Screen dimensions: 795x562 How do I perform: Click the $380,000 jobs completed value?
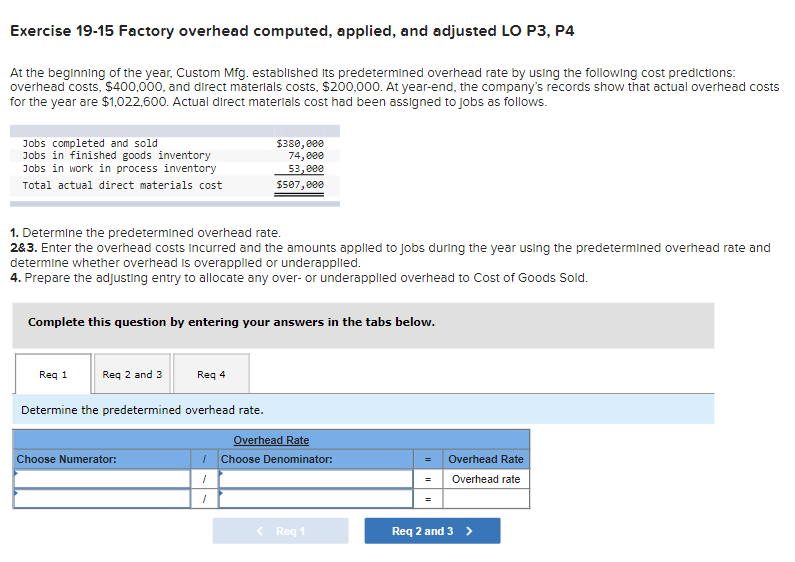(300, 144)
